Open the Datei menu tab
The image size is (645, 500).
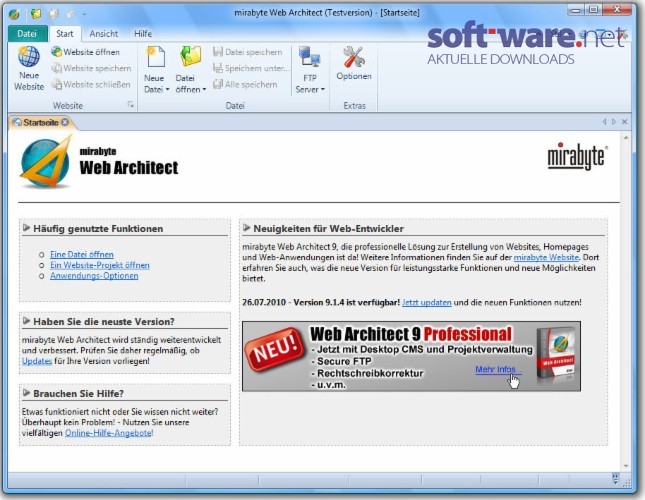click(27, 34)
